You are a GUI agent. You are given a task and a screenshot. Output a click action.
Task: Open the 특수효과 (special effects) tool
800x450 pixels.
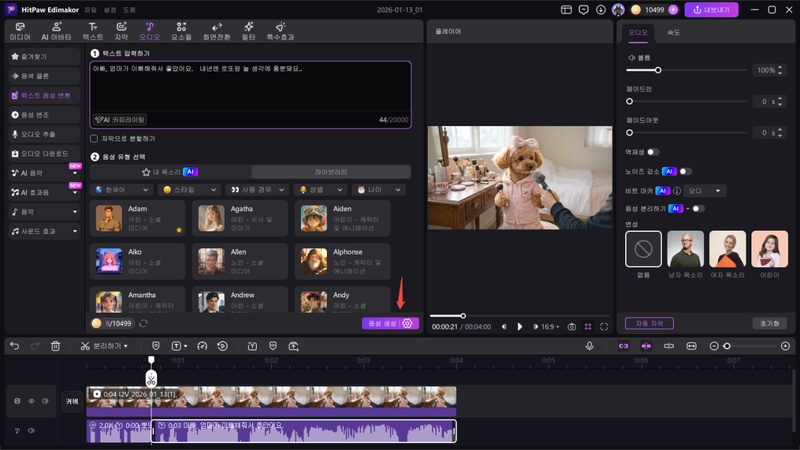click(x=282, y=30)
